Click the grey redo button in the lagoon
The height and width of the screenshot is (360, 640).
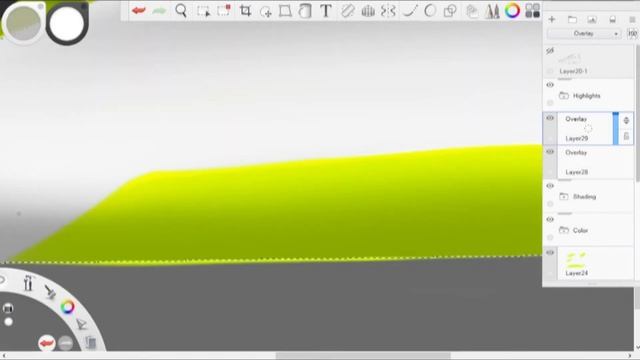pos(66,343)
